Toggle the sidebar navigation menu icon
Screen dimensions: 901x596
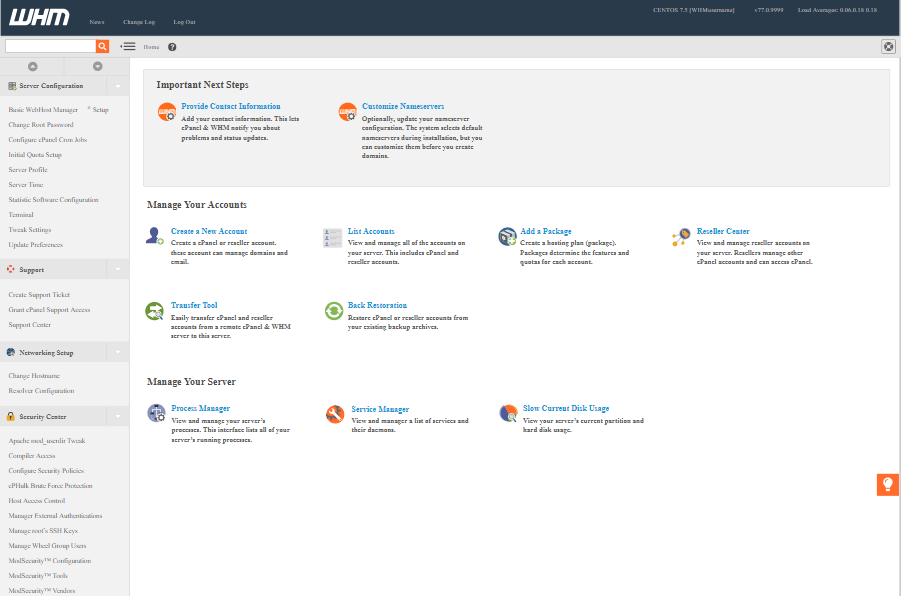[128, 47]
